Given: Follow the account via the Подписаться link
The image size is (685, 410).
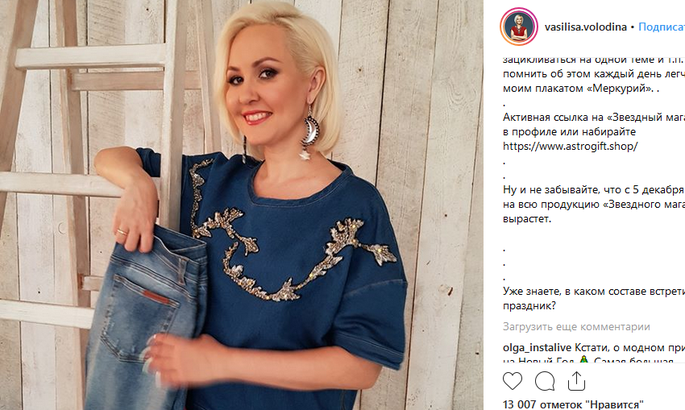Looking at the screenshot, I should [x=661, y=27].
